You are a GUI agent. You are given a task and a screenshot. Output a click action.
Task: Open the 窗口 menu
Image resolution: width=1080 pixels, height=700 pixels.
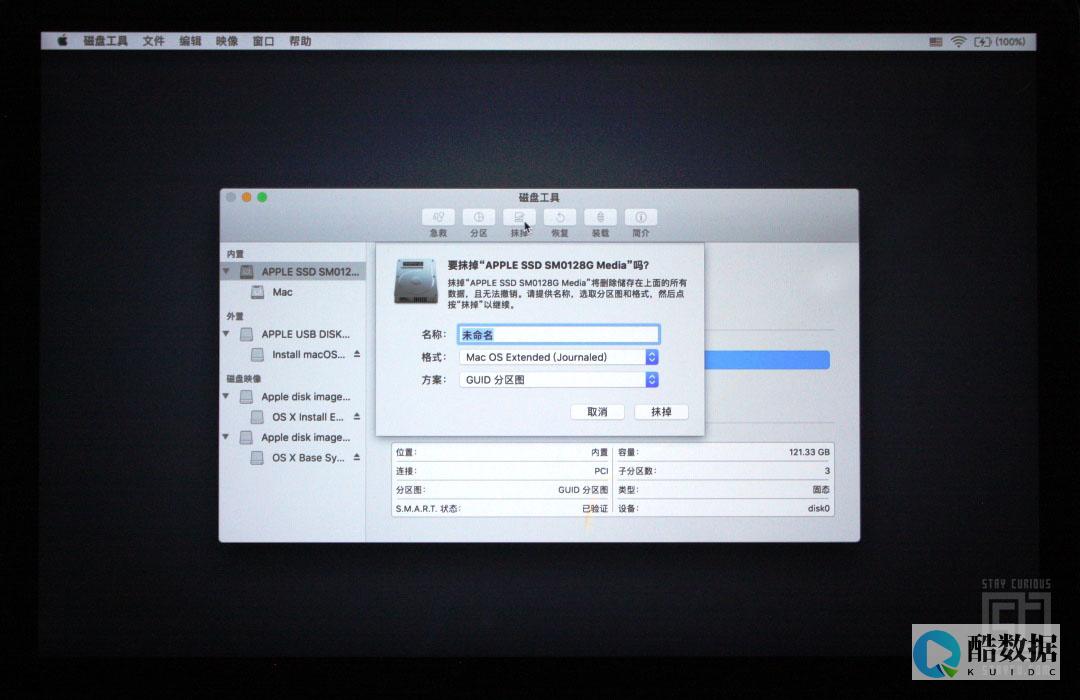(263, 41)
